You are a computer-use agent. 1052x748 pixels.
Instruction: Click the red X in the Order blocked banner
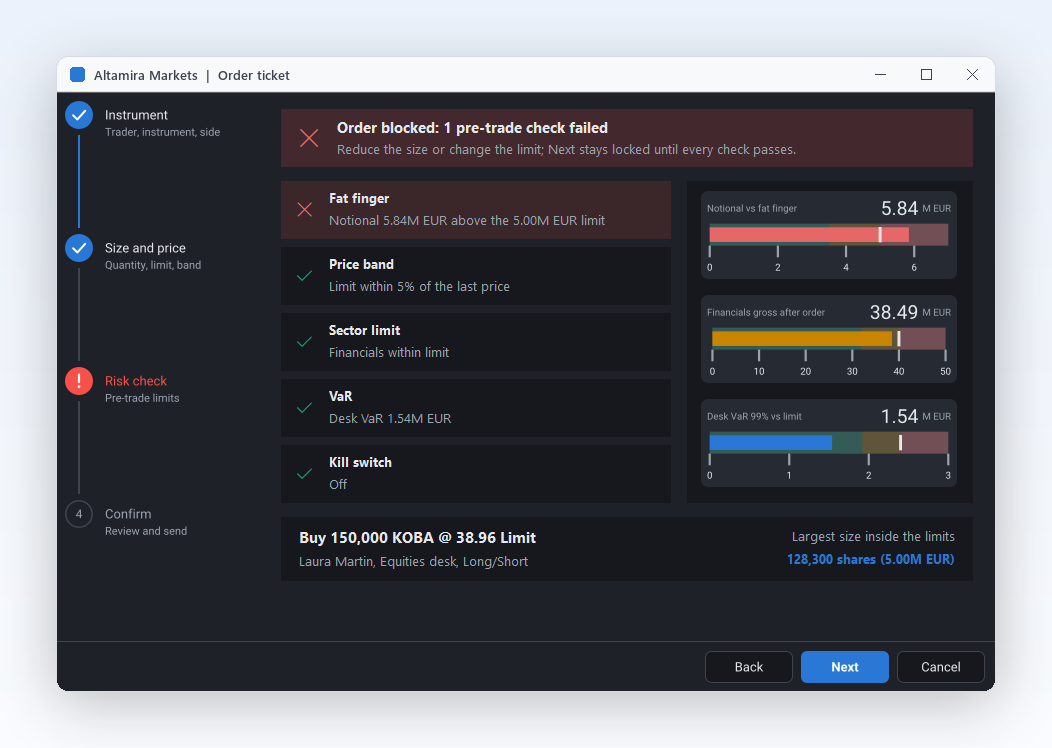tap(309, 138)
